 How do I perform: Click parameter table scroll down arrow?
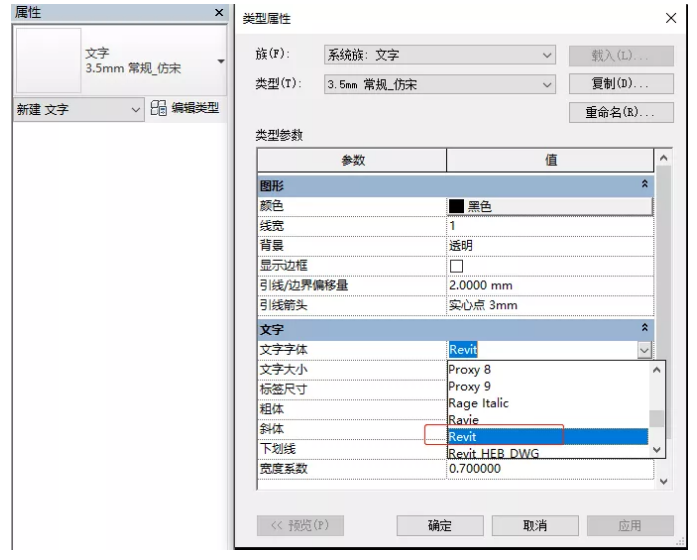pos(664,481)
